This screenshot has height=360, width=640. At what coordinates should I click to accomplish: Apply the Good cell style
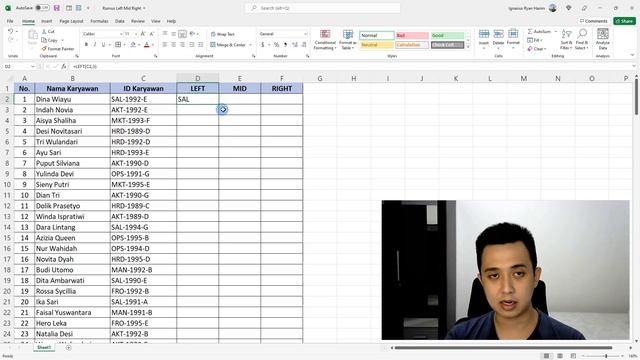447,36
